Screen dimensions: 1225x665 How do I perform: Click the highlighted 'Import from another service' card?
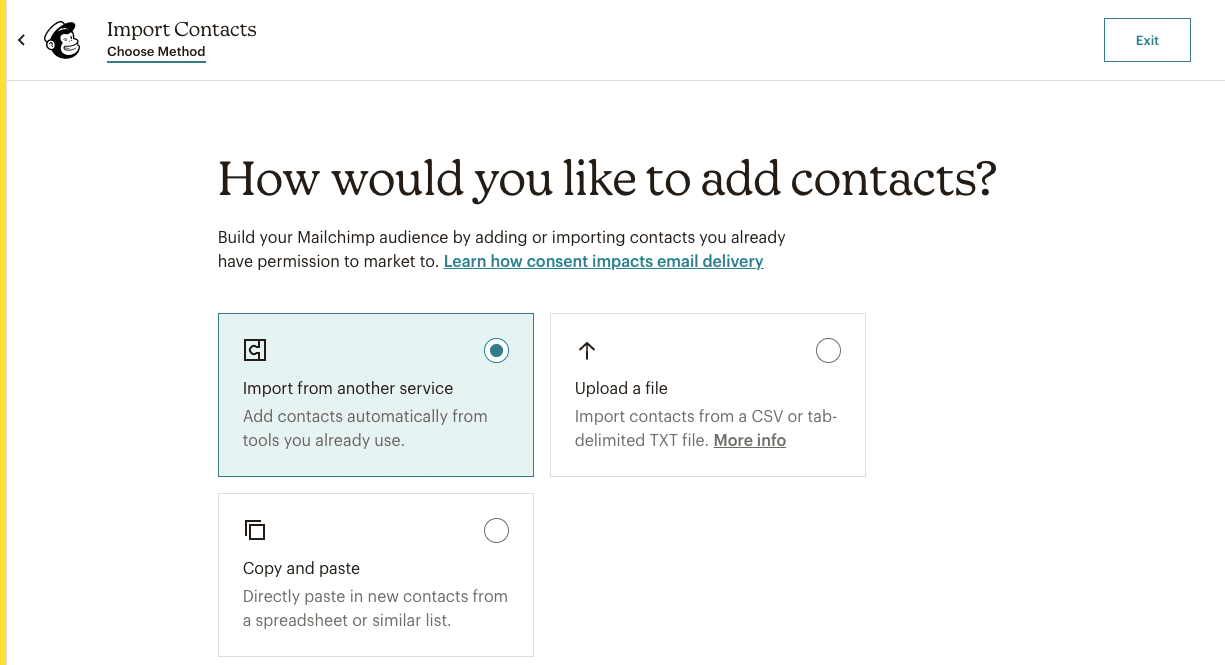click(375, 394)
